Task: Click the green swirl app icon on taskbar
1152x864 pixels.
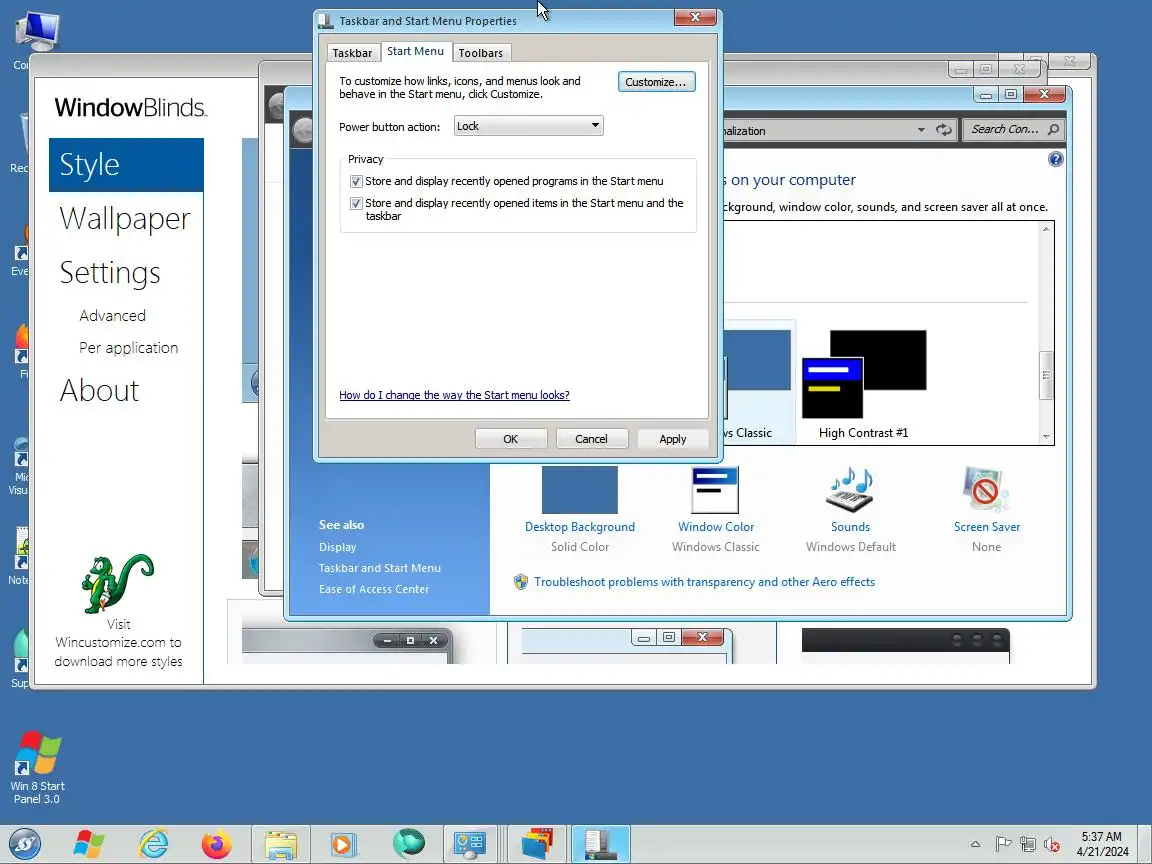Action: click(408, 844)
